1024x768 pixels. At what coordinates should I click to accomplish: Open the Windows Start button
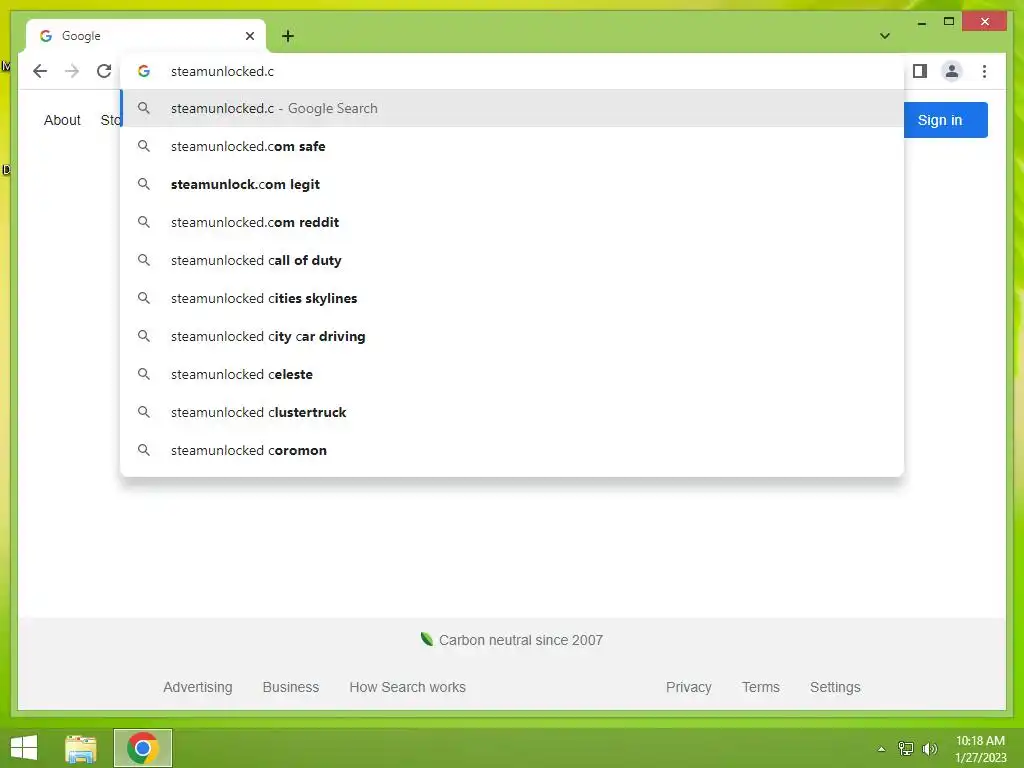point(24,748)
